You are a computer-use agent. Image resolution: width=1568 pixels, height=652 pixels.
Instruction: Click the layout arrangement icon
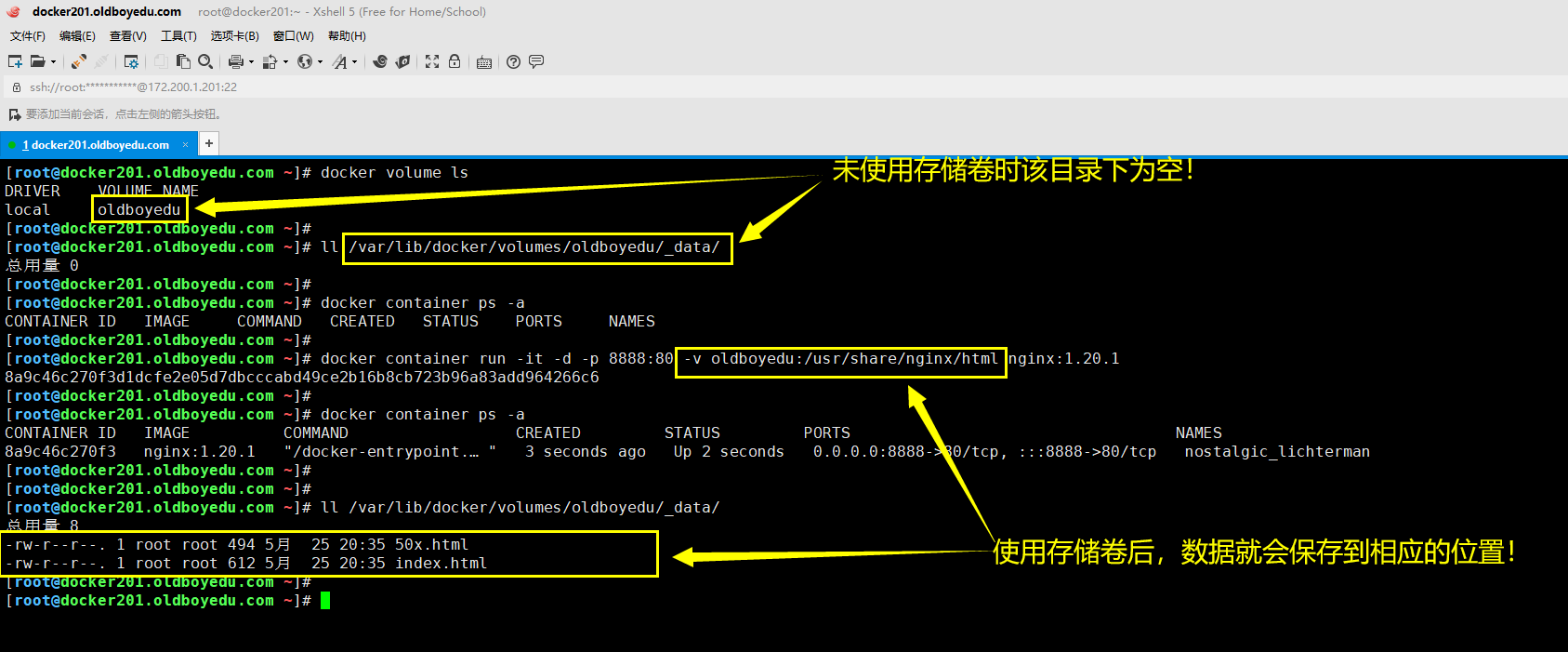270,61
